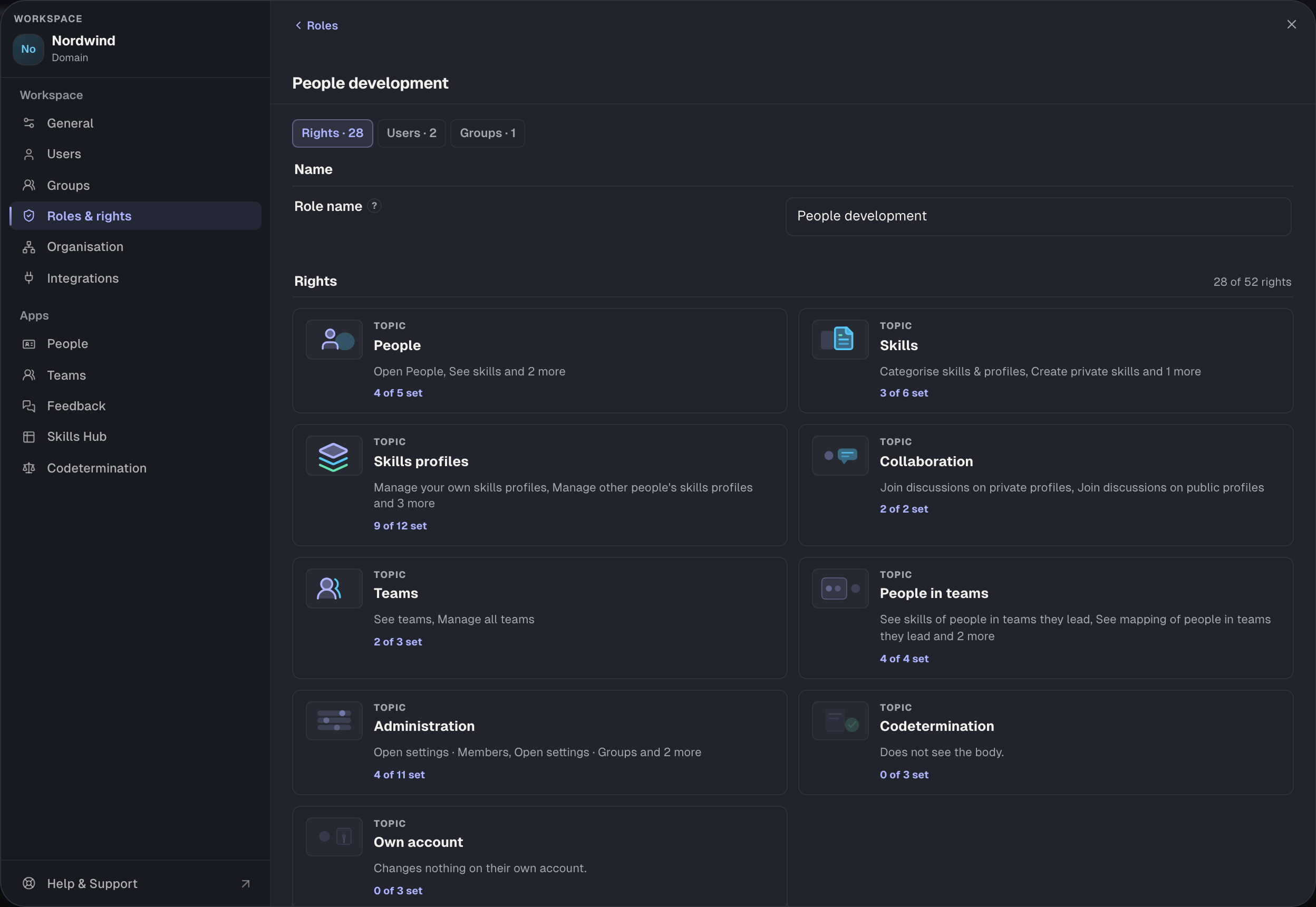Viewport: 1316px width, 907px height.
Task: Click the Help & Support lifebuoy icon
Action: click(x=29, y=883)
